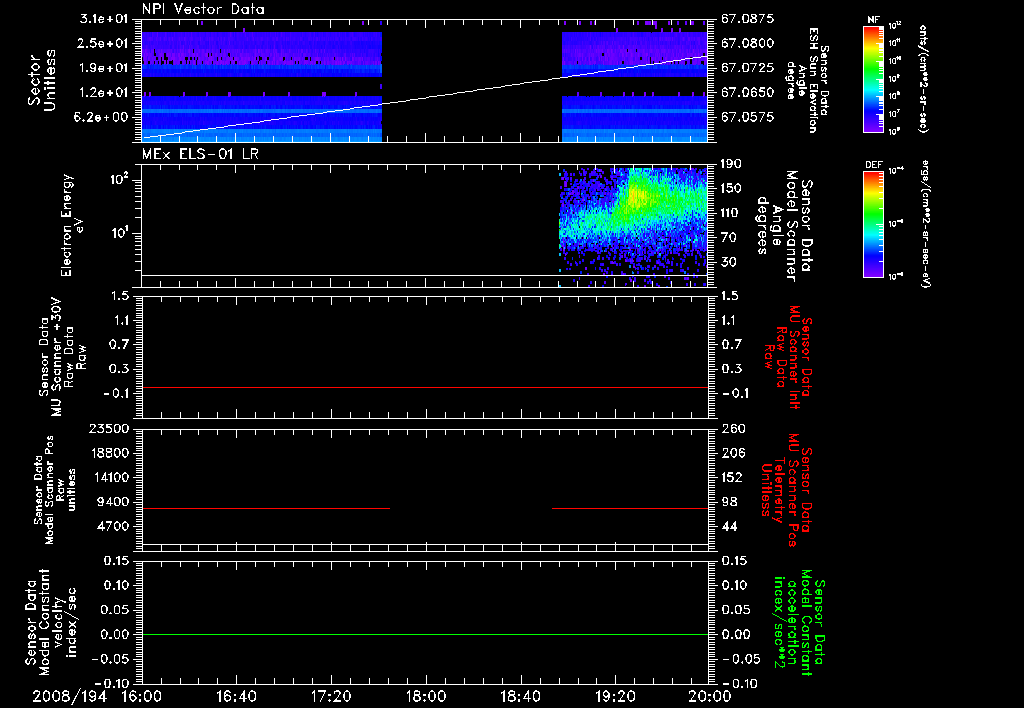This screenshot has width=1024, height=708.
Task: Click the red MU Scanner Pos Telemetry label
Action: pyautogui.click(x=786, y=490)
